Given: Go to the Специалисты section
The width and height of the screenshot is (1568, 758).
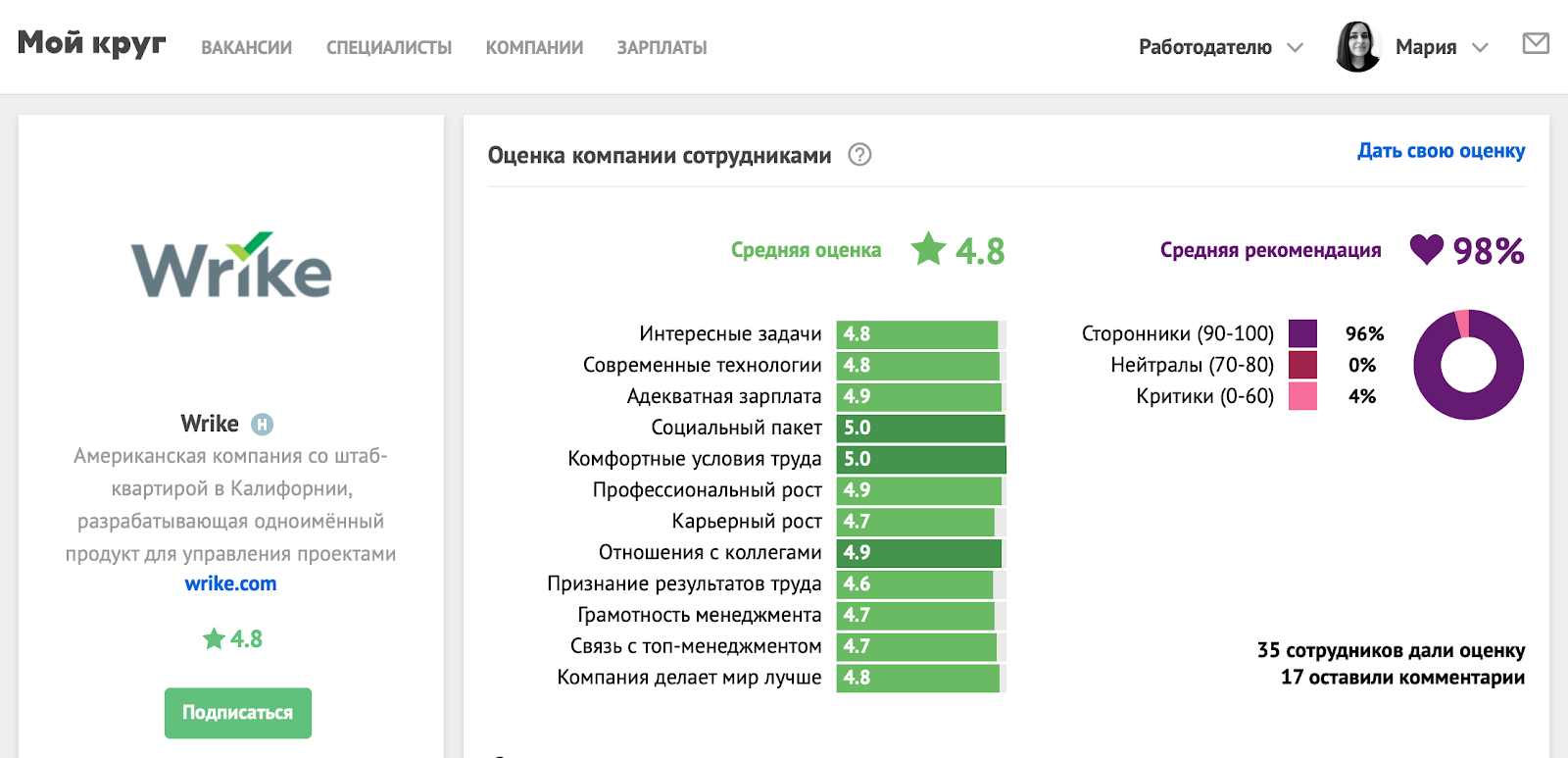Looking at the screenshot, I should (389, 47).
